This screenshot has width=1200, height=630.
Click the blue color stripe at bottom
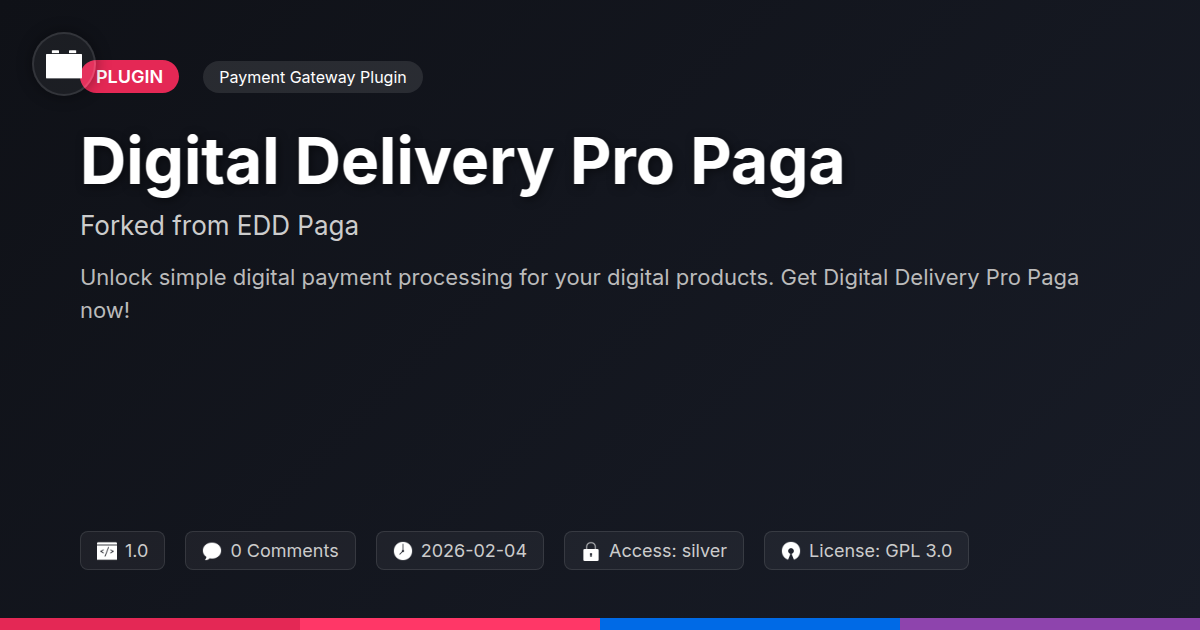point(750,624)
